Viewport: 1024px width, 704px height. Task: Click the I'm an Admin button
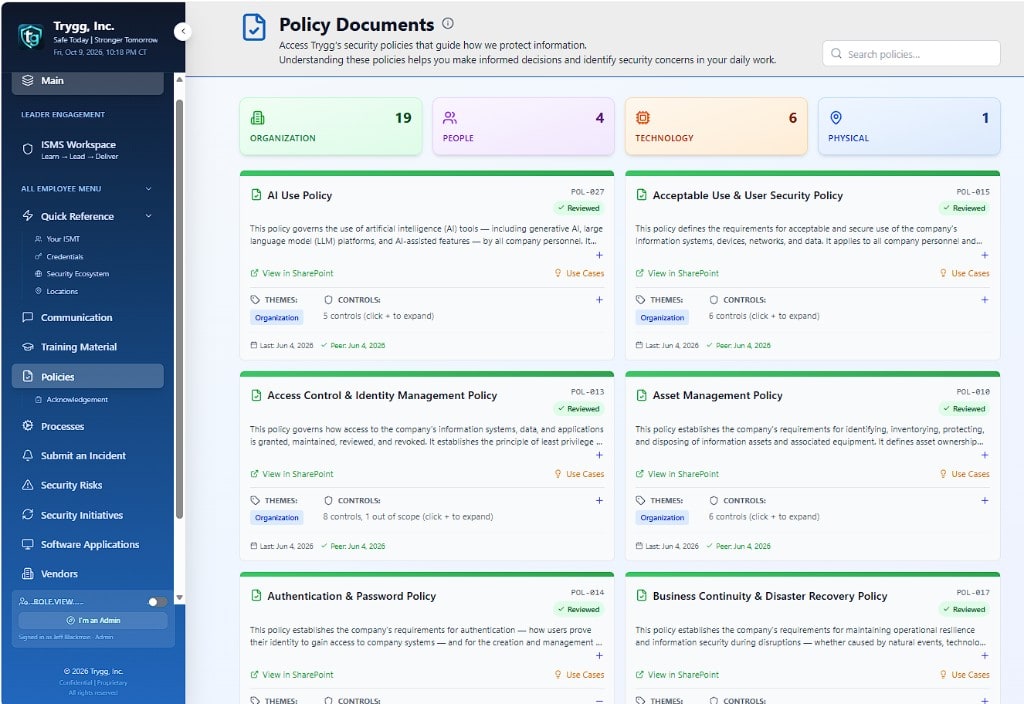coord(93,620)
